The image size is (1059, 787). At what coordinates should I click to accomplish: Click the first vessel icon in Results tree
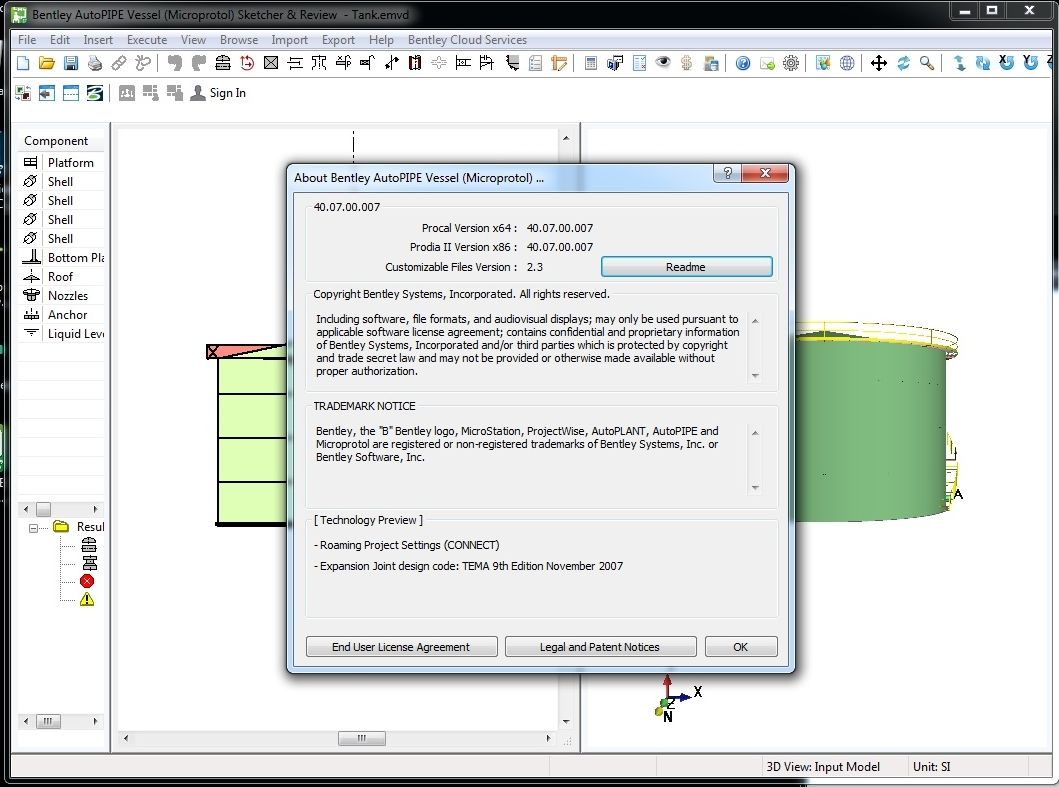88,544
